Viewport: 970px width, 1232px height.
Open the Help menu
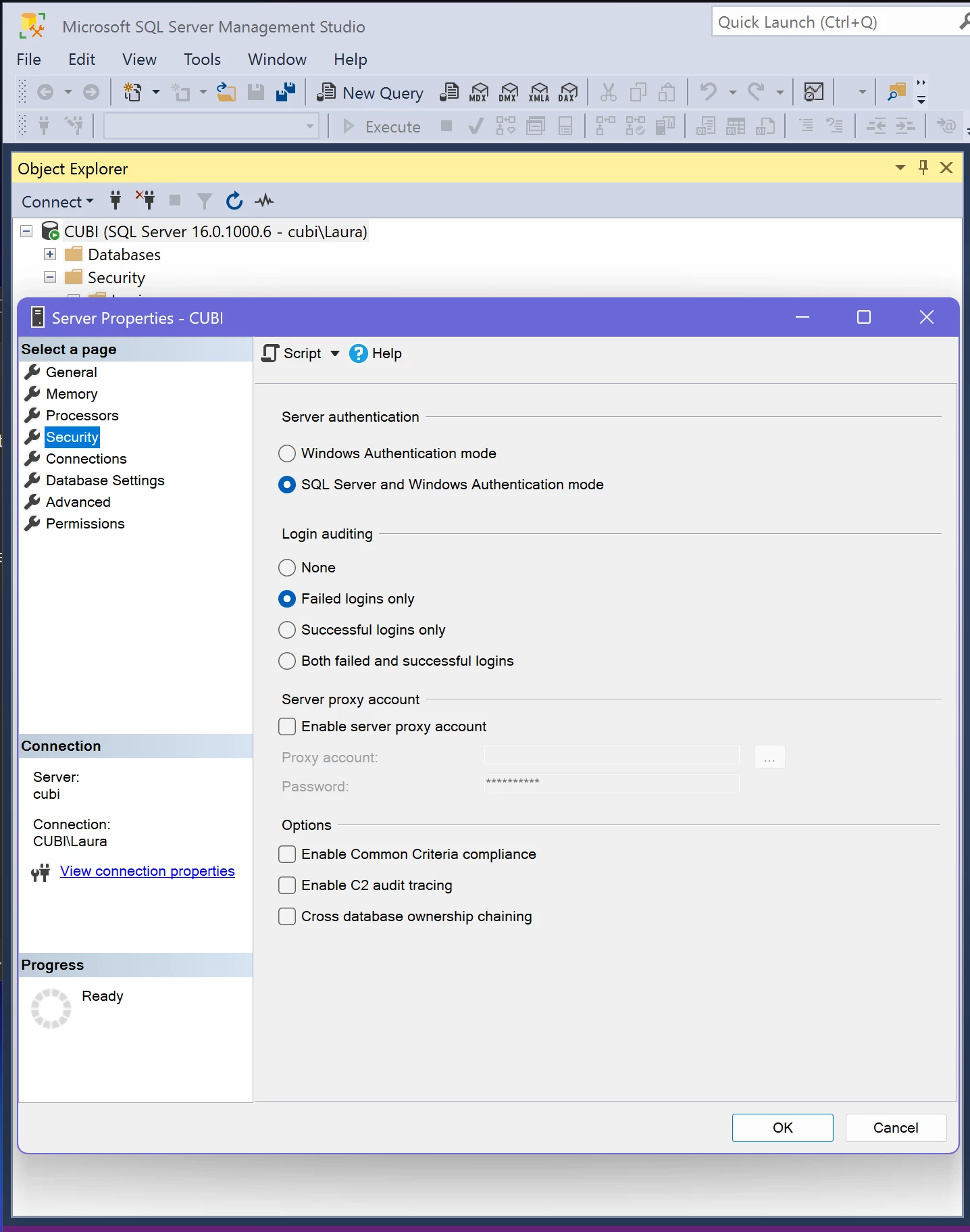click(350, 59)
